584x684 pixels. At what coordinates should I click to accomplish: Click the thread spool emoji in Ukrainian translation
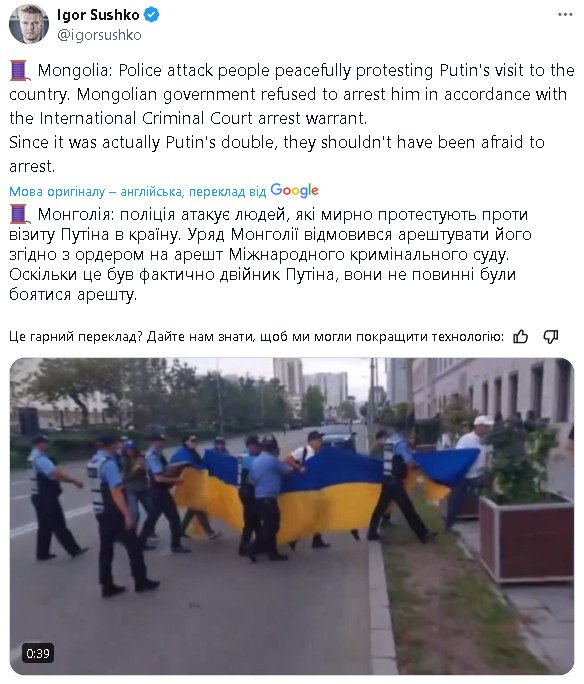coord(20,215)
